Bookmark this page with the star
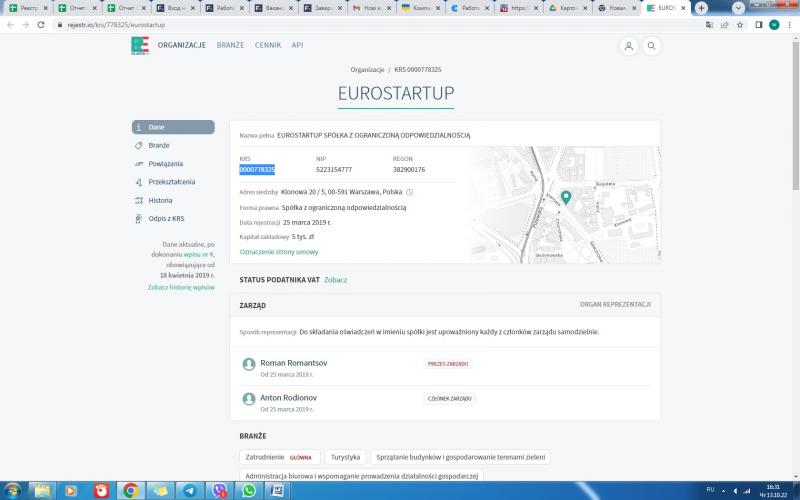 [x=740, y=24]
